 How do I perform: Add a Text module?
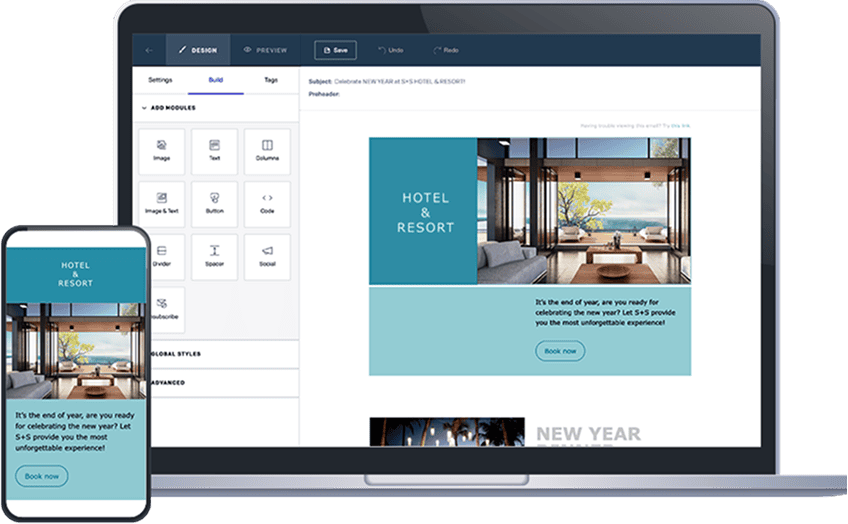[214, 151]
